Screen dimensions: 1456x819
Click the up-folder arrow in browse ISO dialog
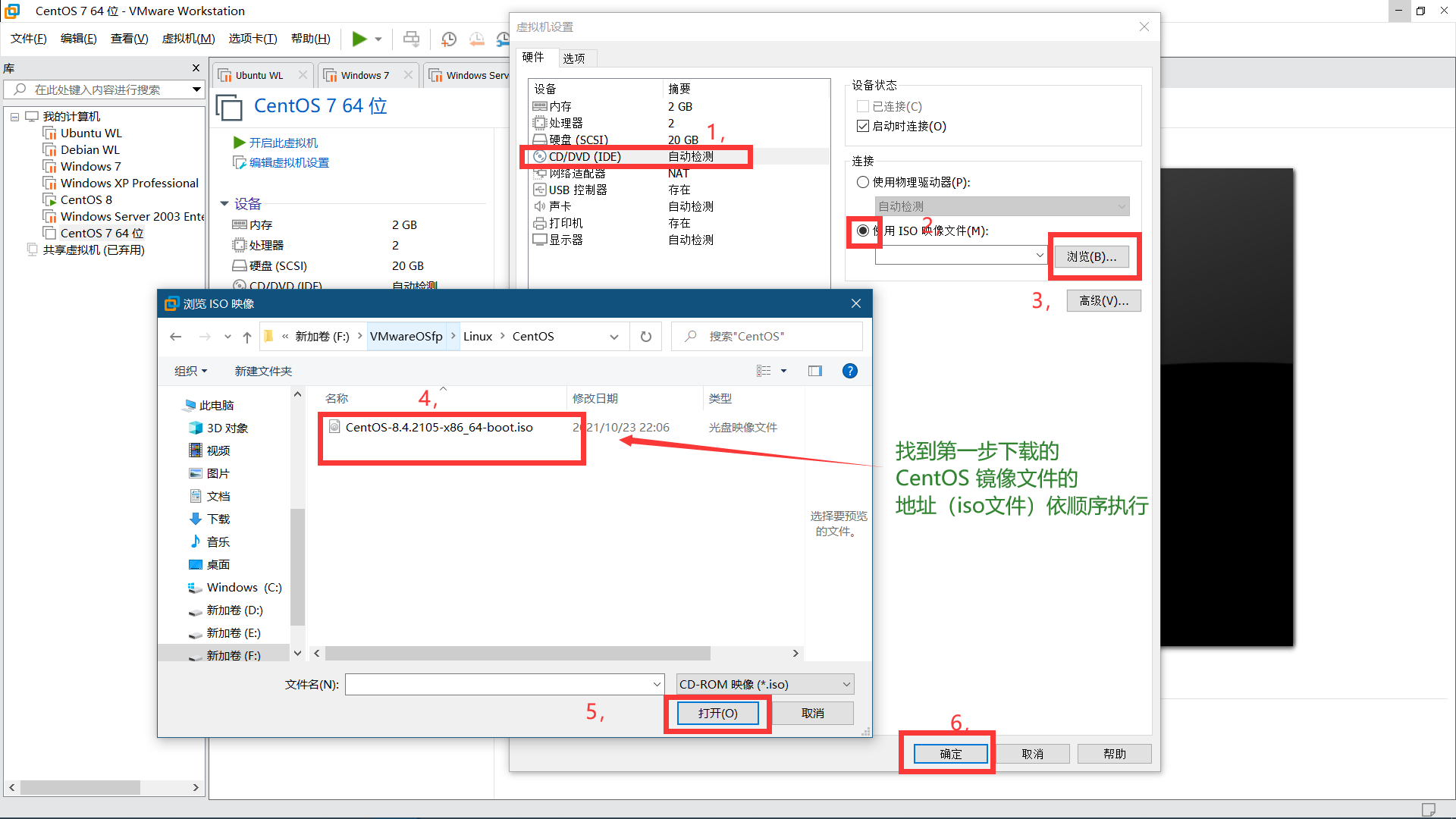point(247,337)
